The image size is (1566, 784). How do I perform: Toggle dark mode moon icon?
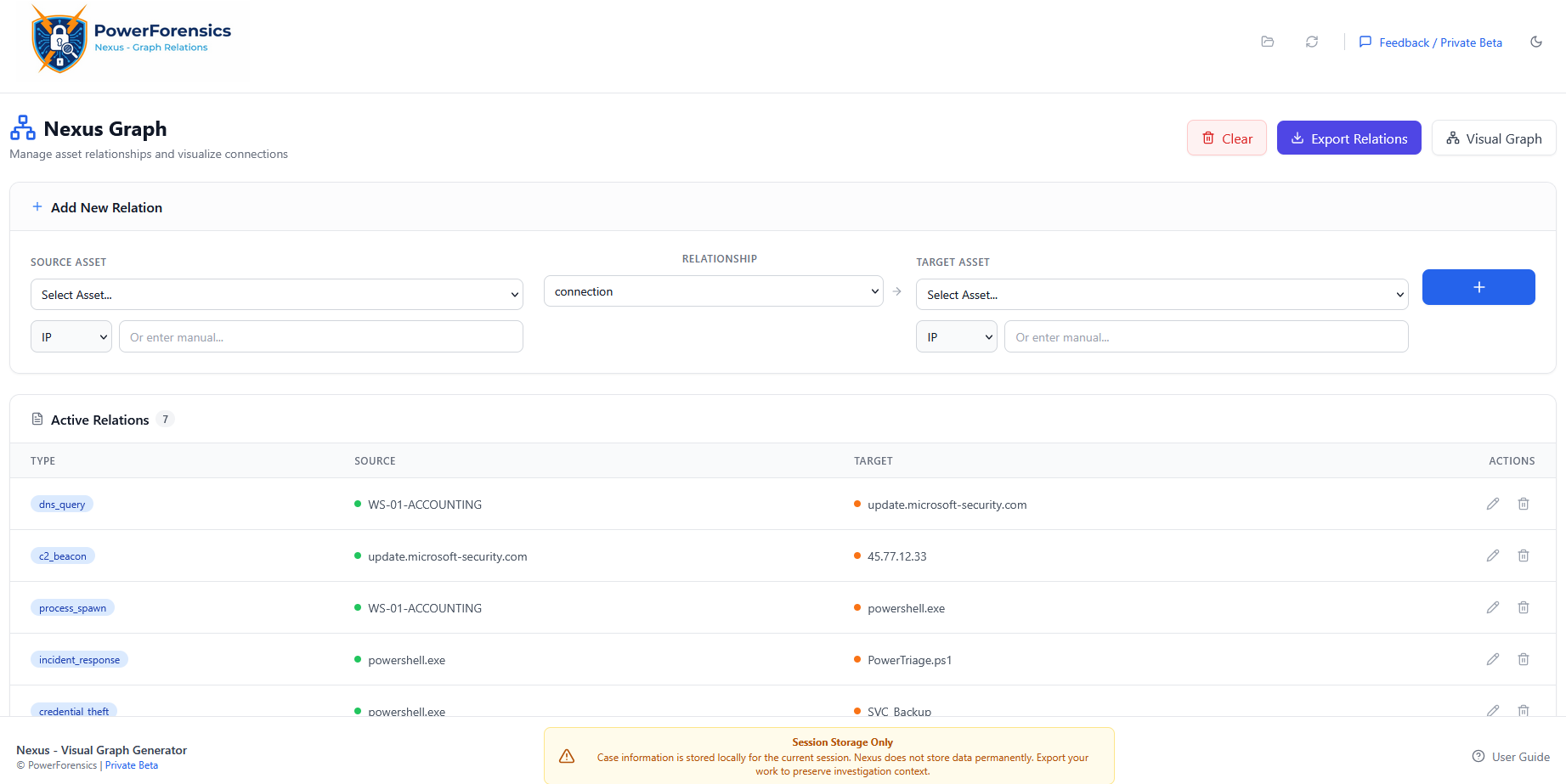coord(1535,42)
